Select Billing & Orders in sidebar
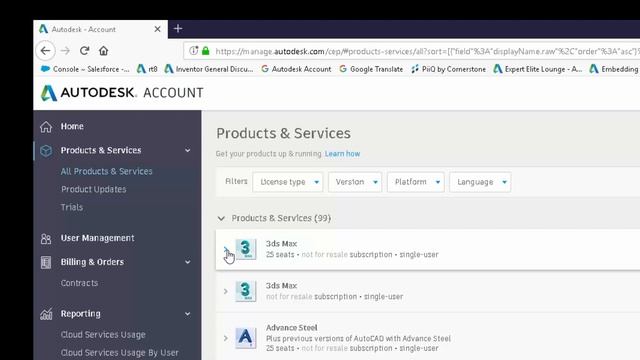 [92, 262]
